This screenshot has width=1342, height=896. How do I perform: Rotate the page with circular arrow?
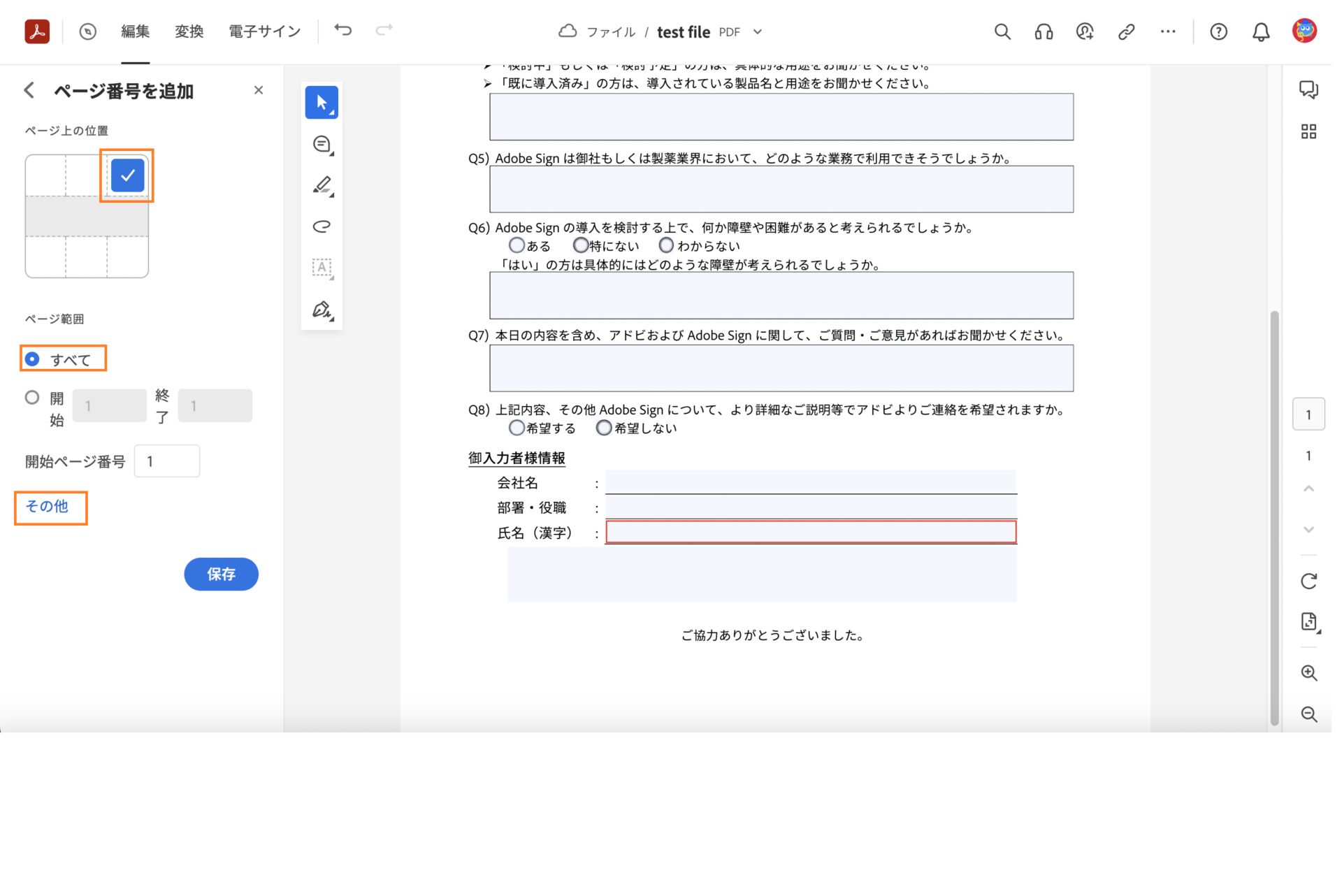(1308, 581)
